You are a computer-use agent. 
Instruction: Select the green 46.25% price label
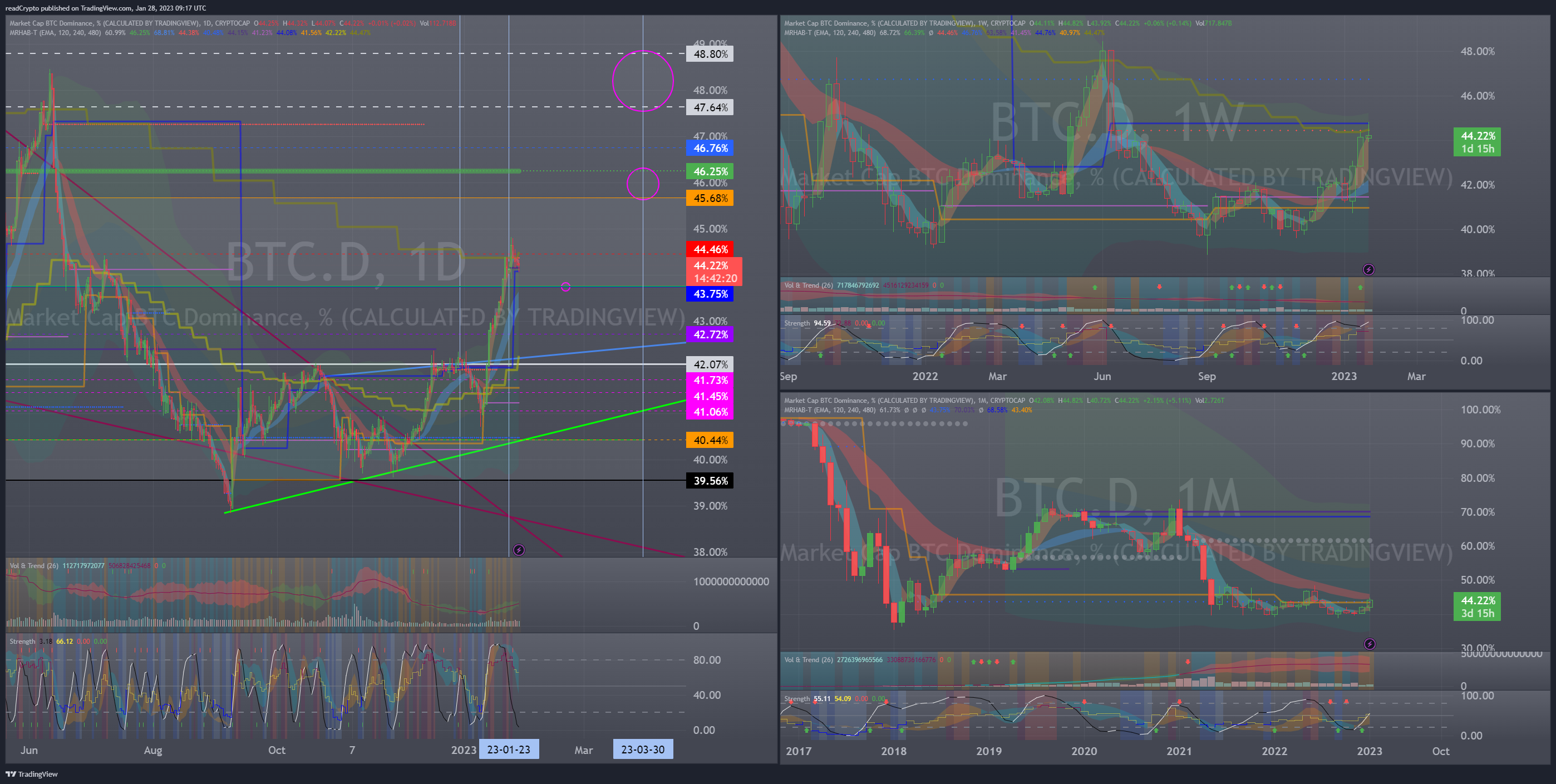[x=710, y=171]
